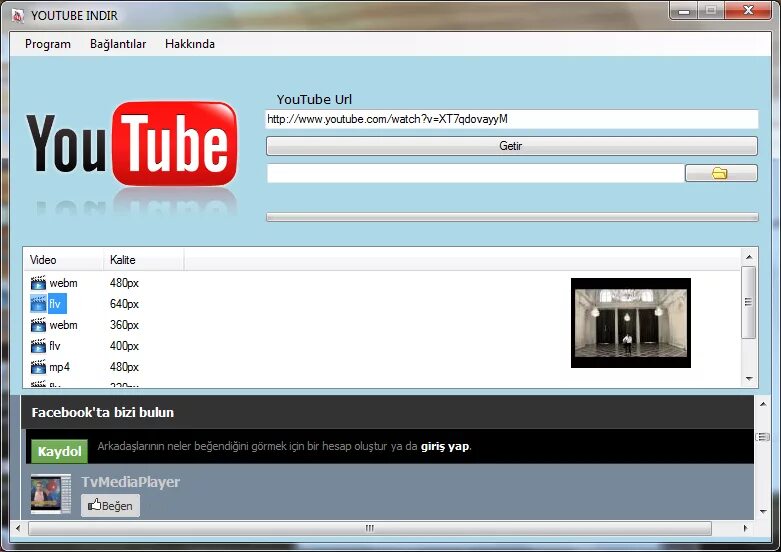This screenshot has height=552, width=781.
Task: Minimize the YOUTUBE INDIR window
Action: click(x=684, y=10)
